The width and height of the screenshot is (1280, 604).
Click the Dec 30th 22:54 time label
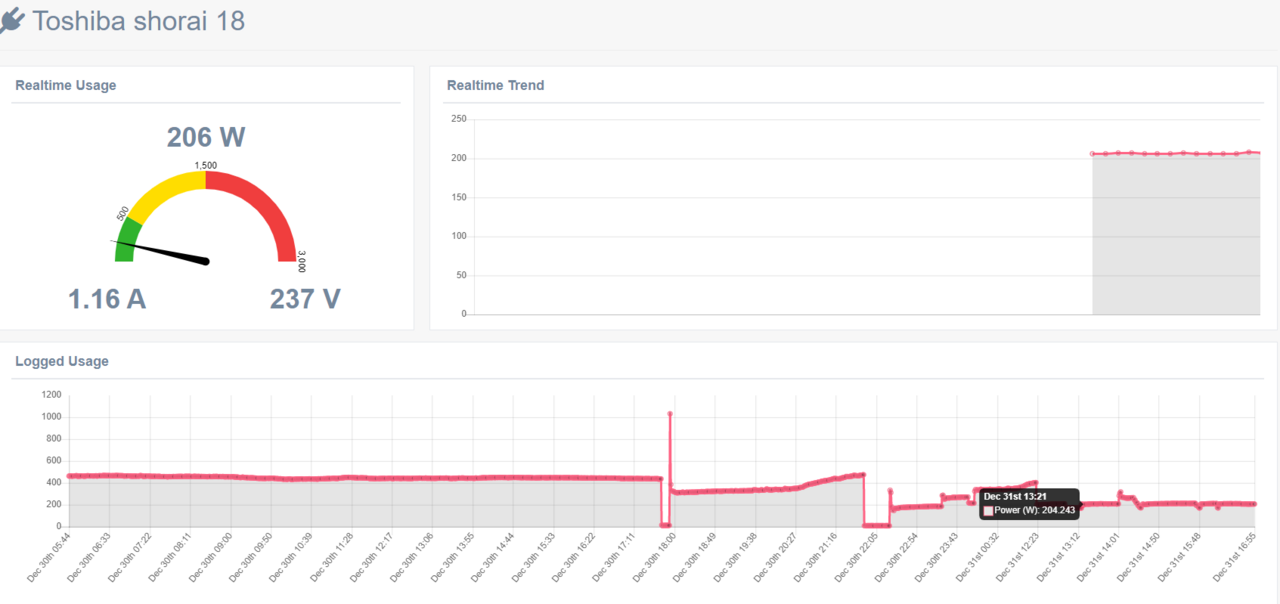(898, 558)
